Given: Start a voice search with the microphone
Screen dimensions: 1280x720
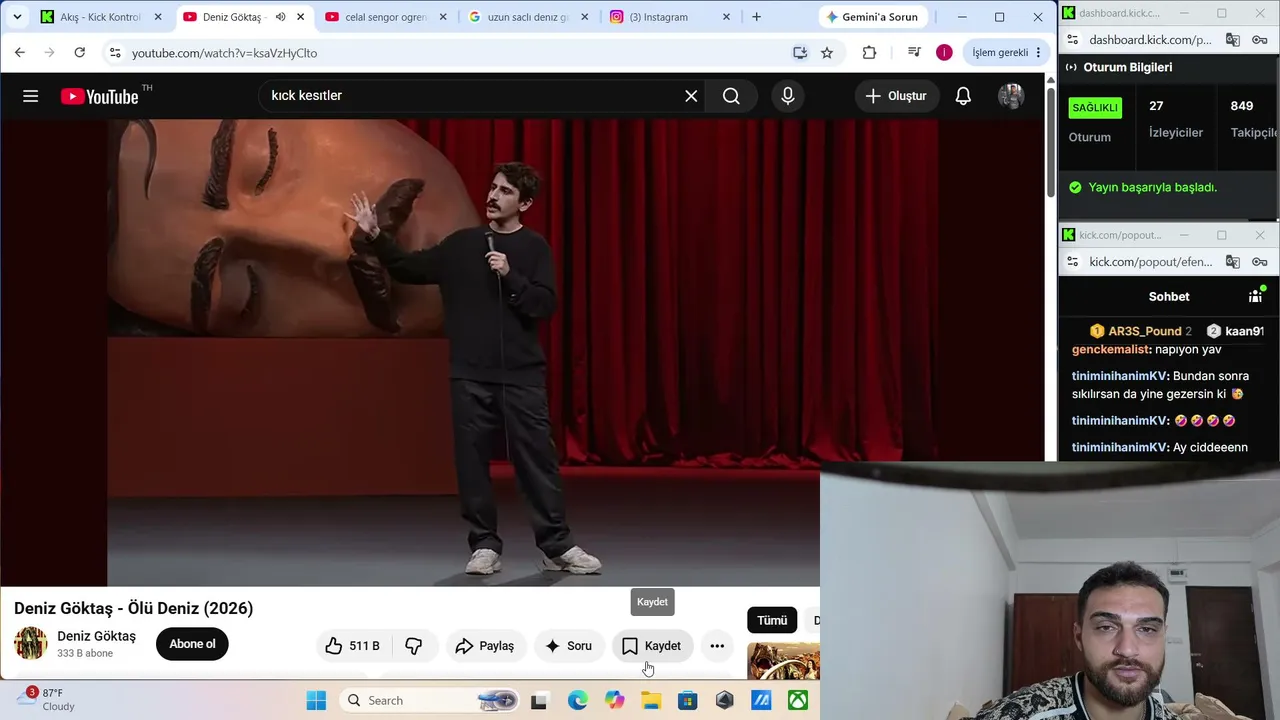Looking at the screenshot, I should tap(788, 96).
